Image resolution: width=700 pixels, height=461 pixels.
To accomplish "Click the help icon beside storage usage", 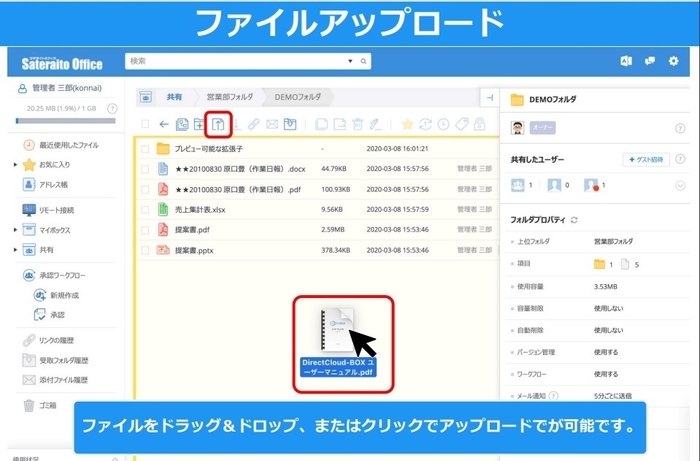I will click(112, 108).
